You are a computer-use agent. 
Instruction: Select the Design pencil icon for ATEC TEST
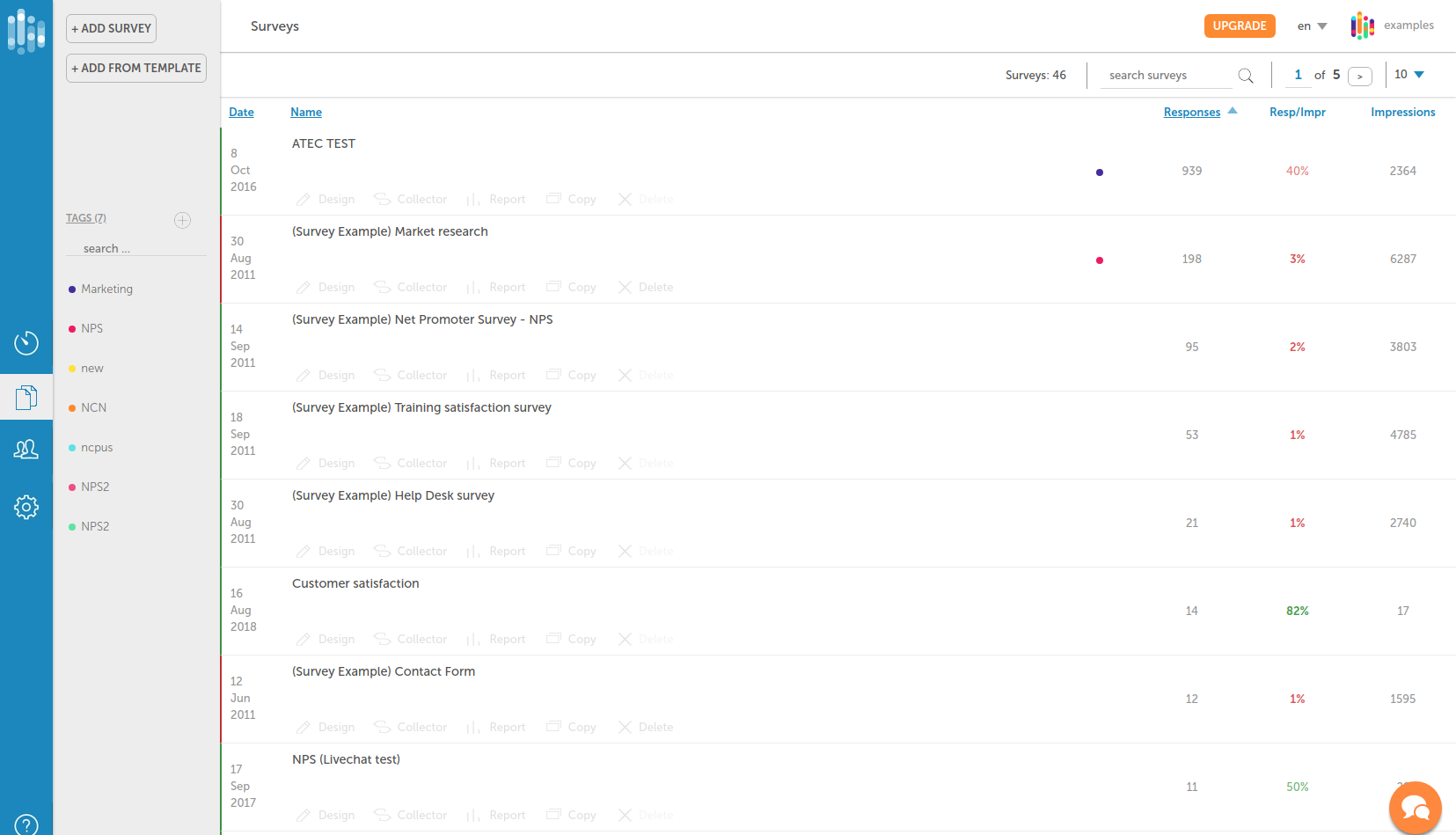pos(303,199)
